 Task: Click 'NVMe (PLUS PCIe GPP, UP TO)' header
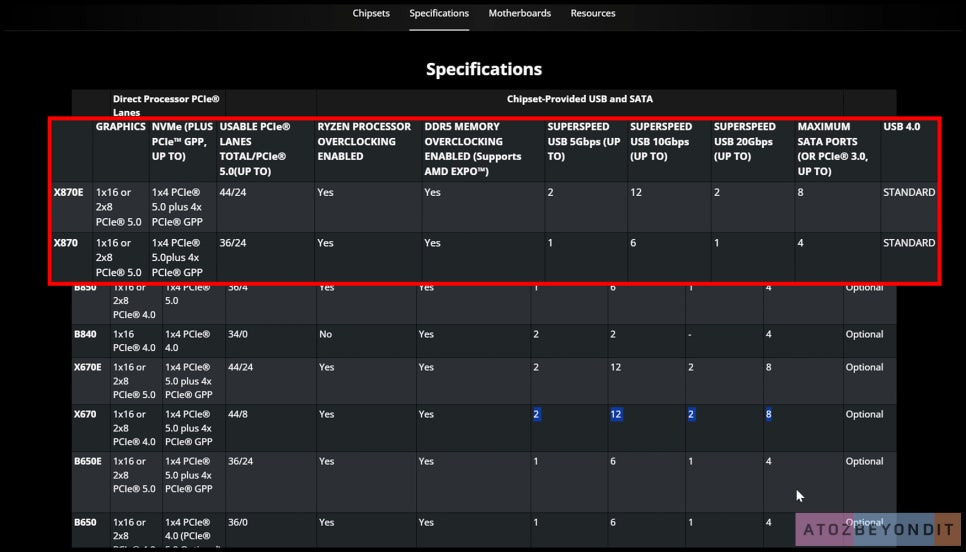pos(182,141)
